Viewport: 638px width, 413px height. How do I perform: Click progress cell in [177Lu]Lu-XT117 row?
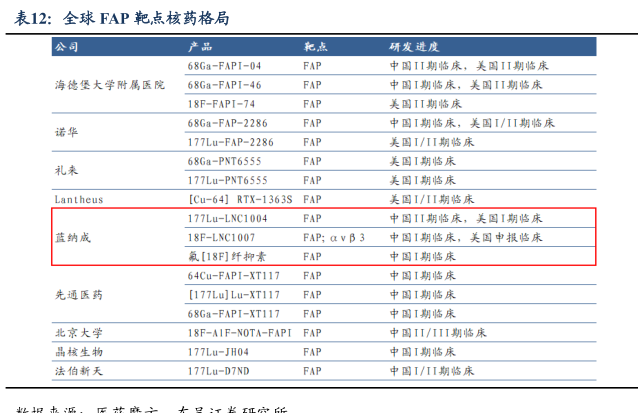pos(422,295)
